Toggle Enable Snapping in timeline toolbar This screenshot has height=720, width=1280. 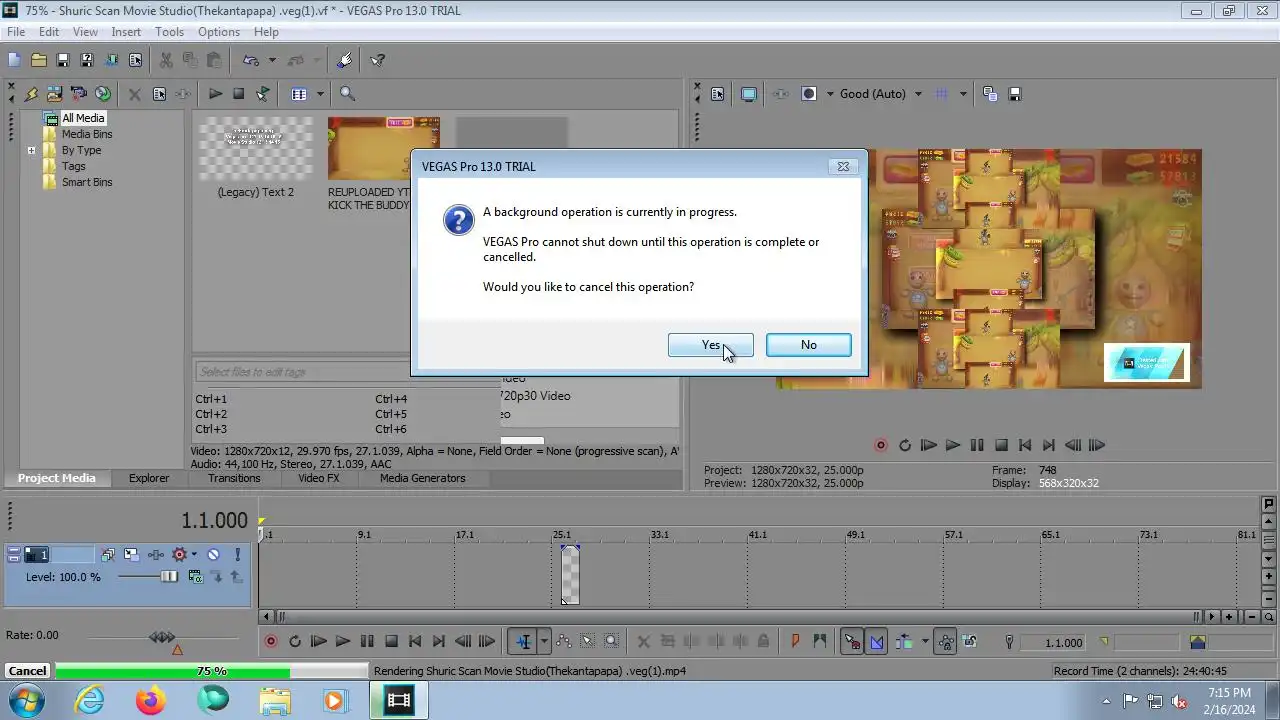[x=852, y=642]
